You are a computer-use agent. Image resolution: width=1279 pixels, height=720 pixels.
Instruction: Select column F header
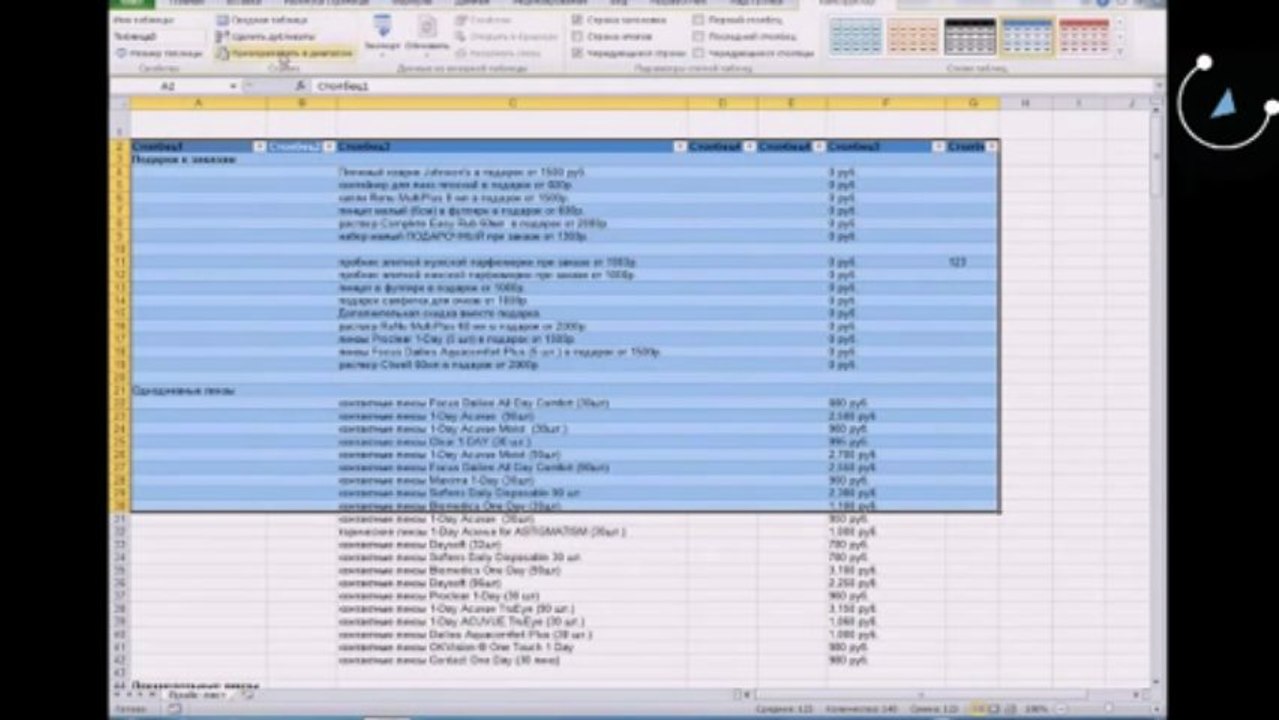886,103
